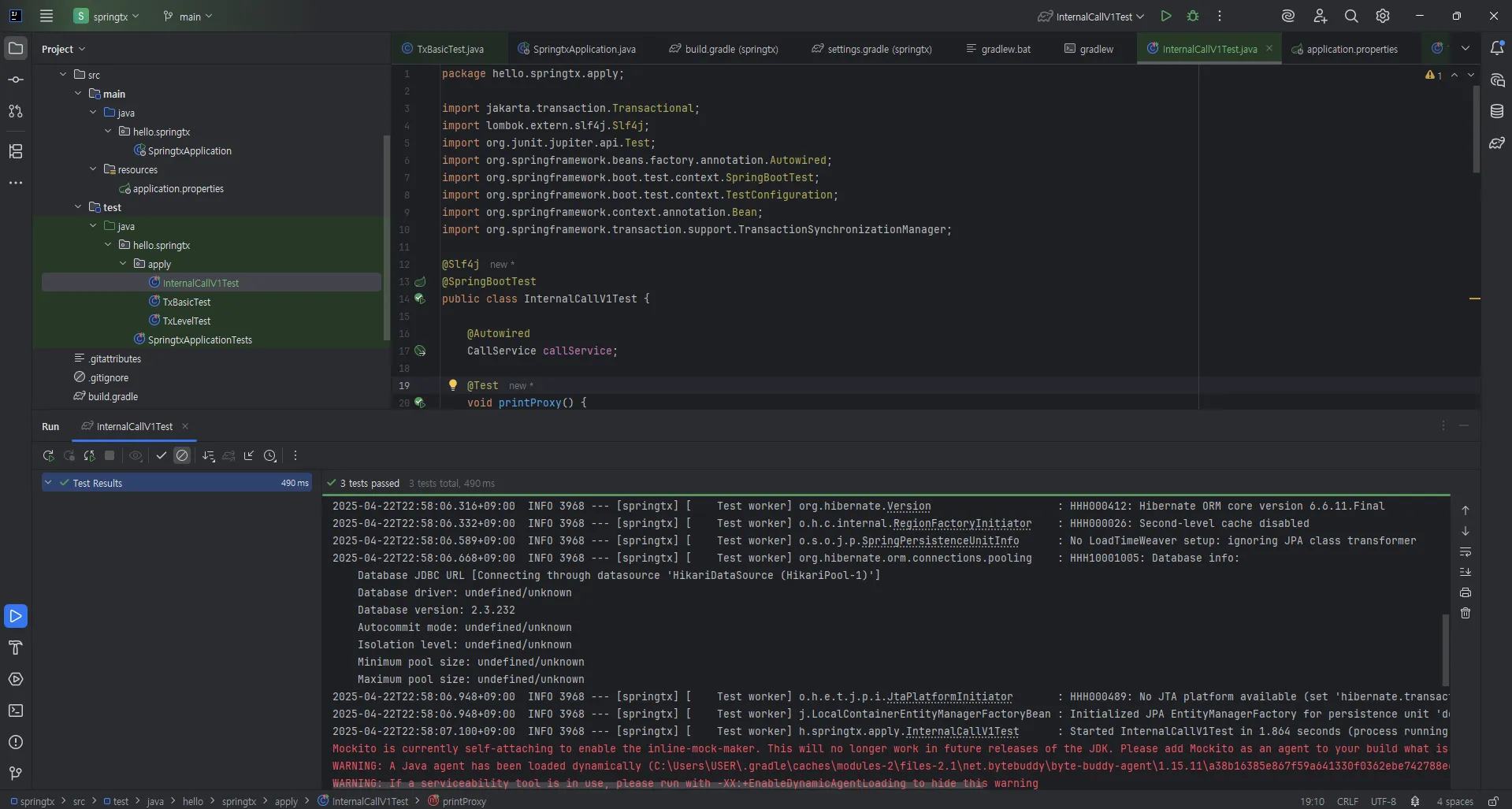Import tests from file icon
Viewport: 1512px width, 809px height.
[x=249, y=455]
